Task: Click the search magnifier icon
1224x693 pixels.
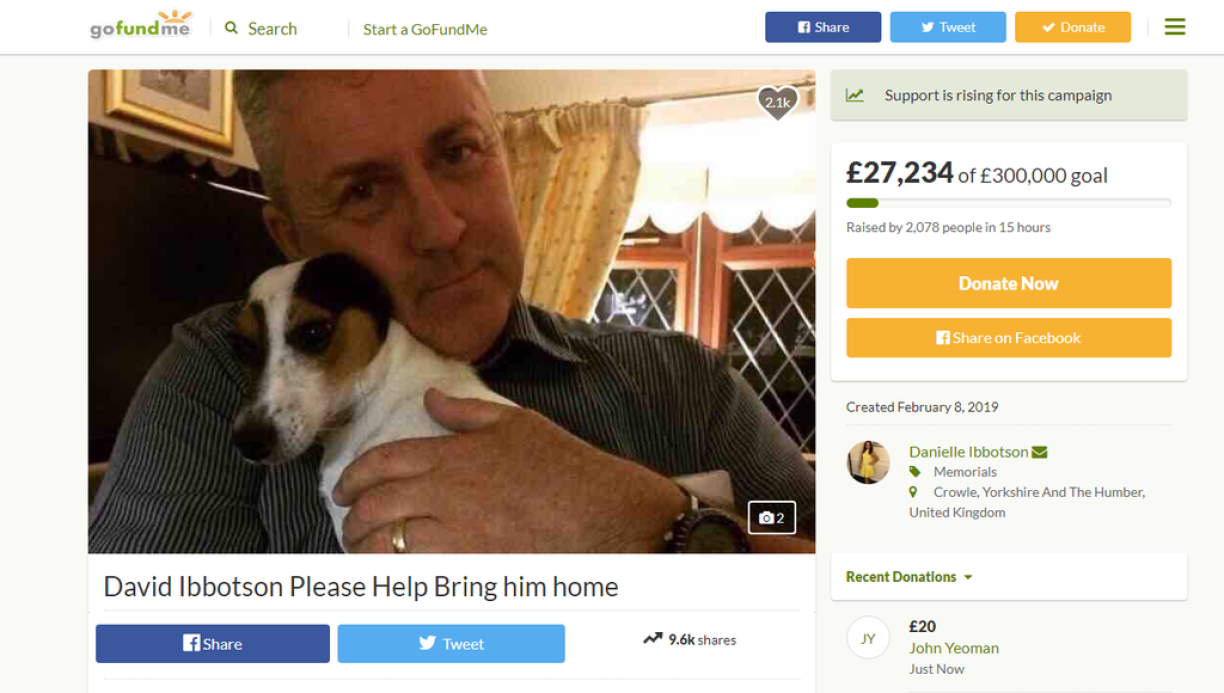Action: [232, 28]
